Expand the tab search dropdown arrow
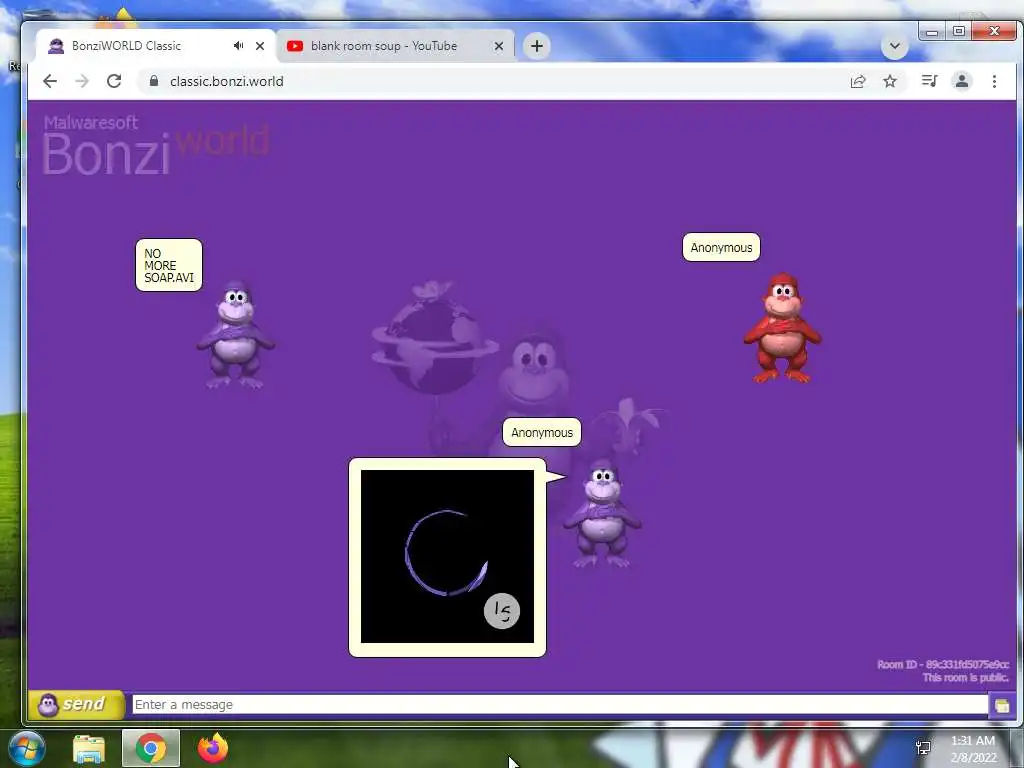The width and height of the screenshot is (1024, 768). pos(895,46)
